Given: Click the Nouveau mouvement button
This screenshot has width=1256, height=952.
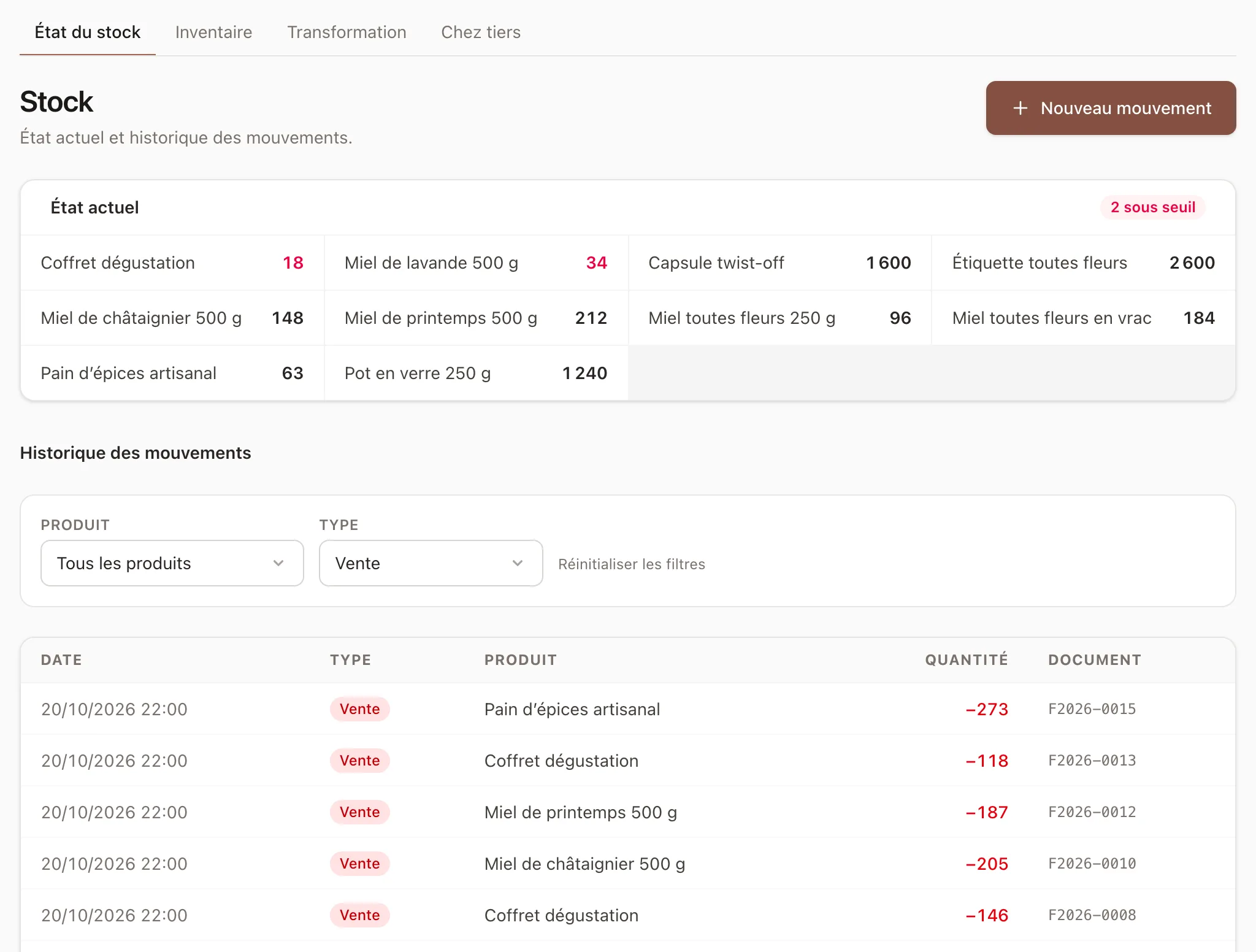Looking at the screenshot, I should [x=1111, y=108].
